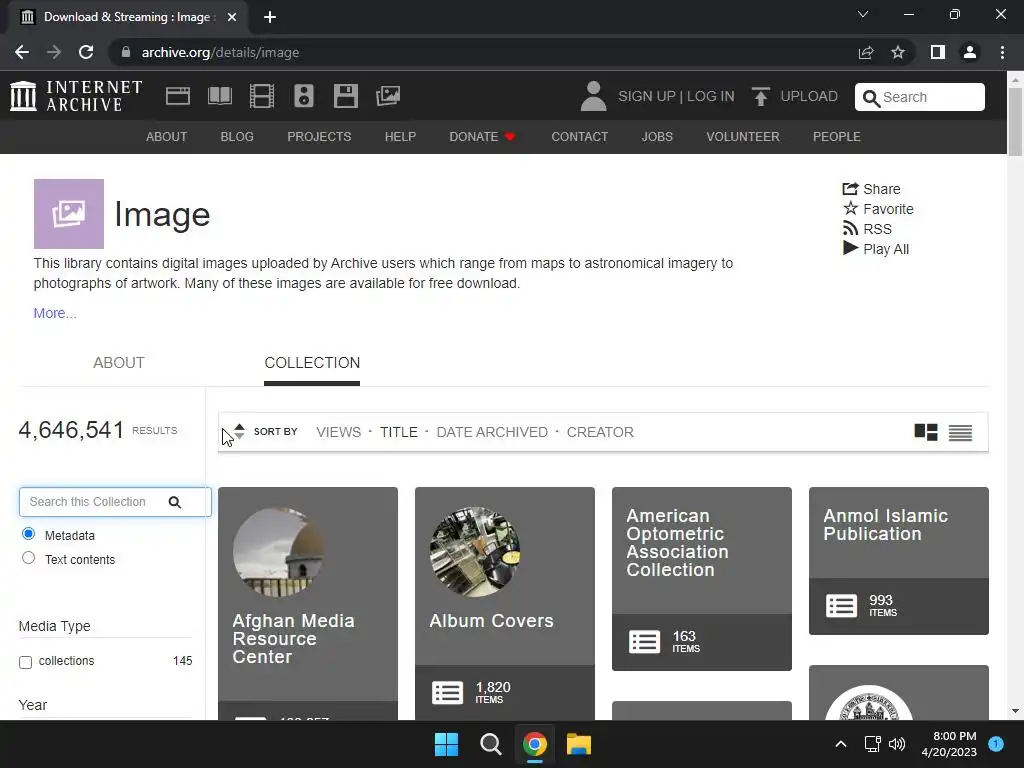Click the Internet Archive logo
The height and width of the screenshot is (768, 1024).
click(76, 96)
